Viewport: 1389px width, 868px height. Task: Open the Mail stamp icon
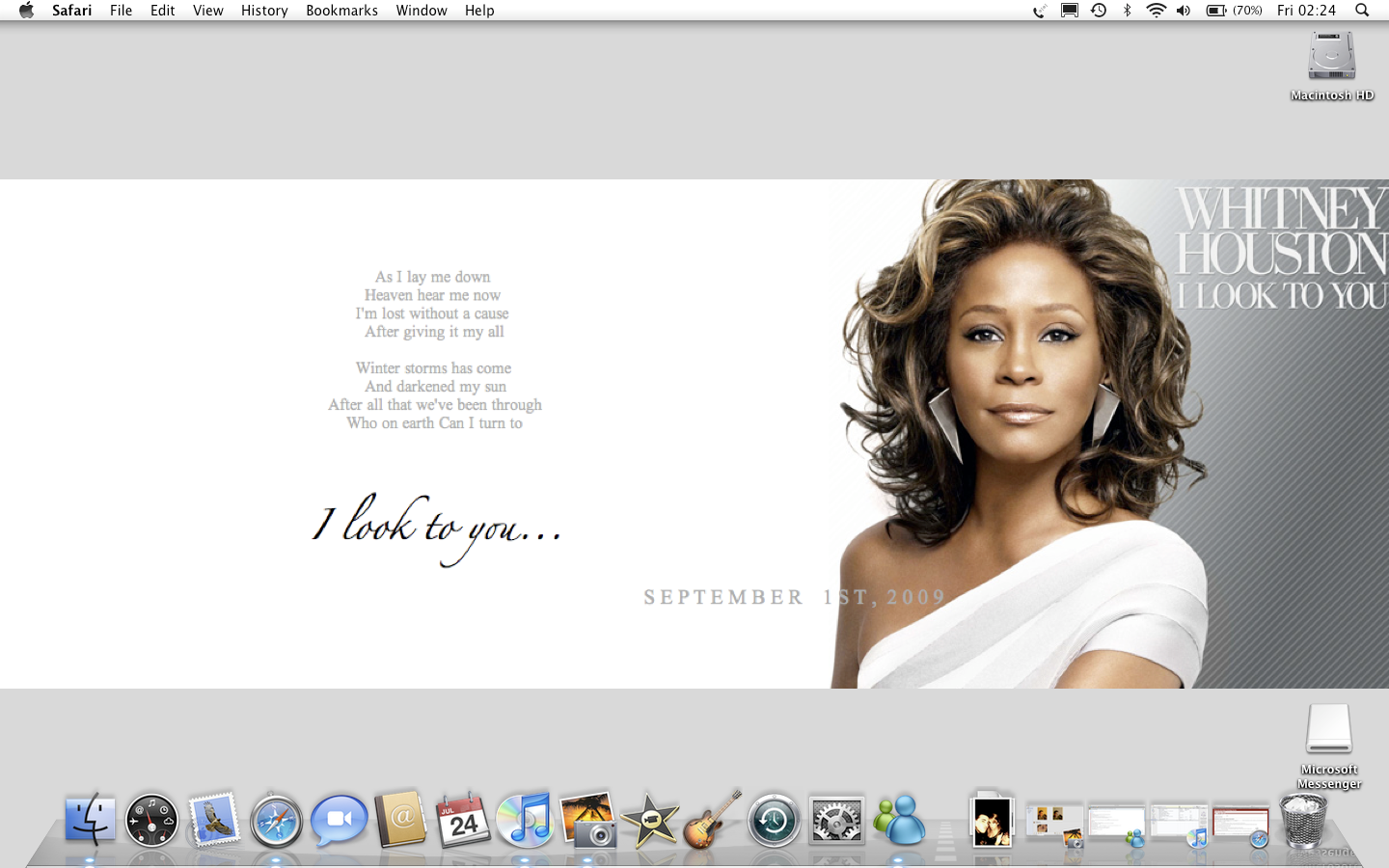tap(214, 821)
